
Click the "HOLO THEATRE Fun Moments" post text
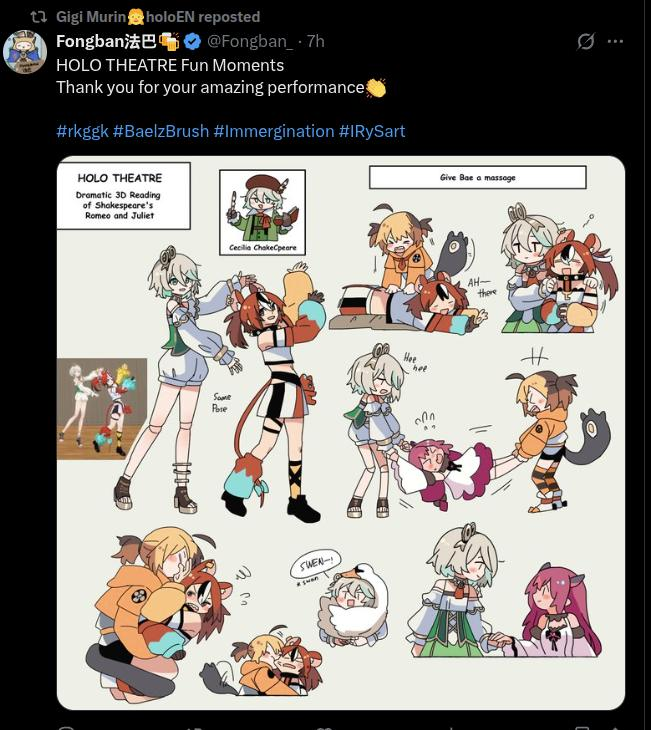click(x=170, y=65)
